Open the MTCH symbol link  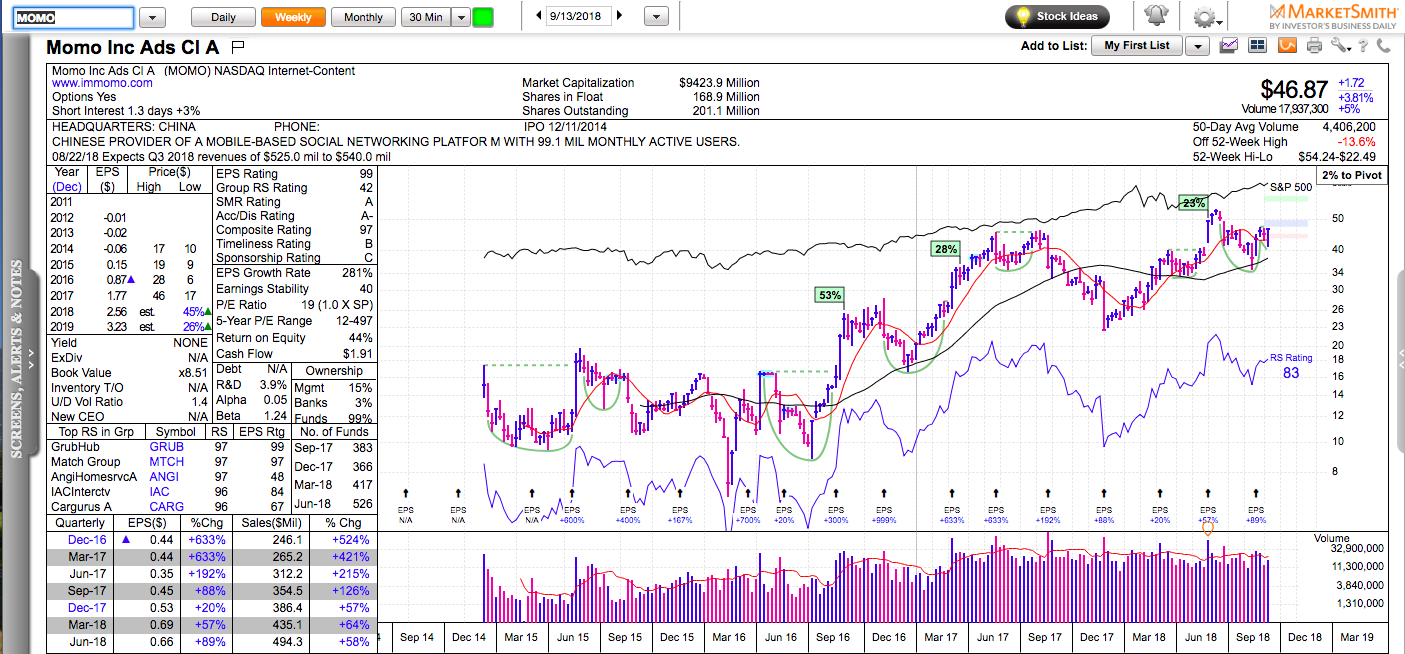166,462
